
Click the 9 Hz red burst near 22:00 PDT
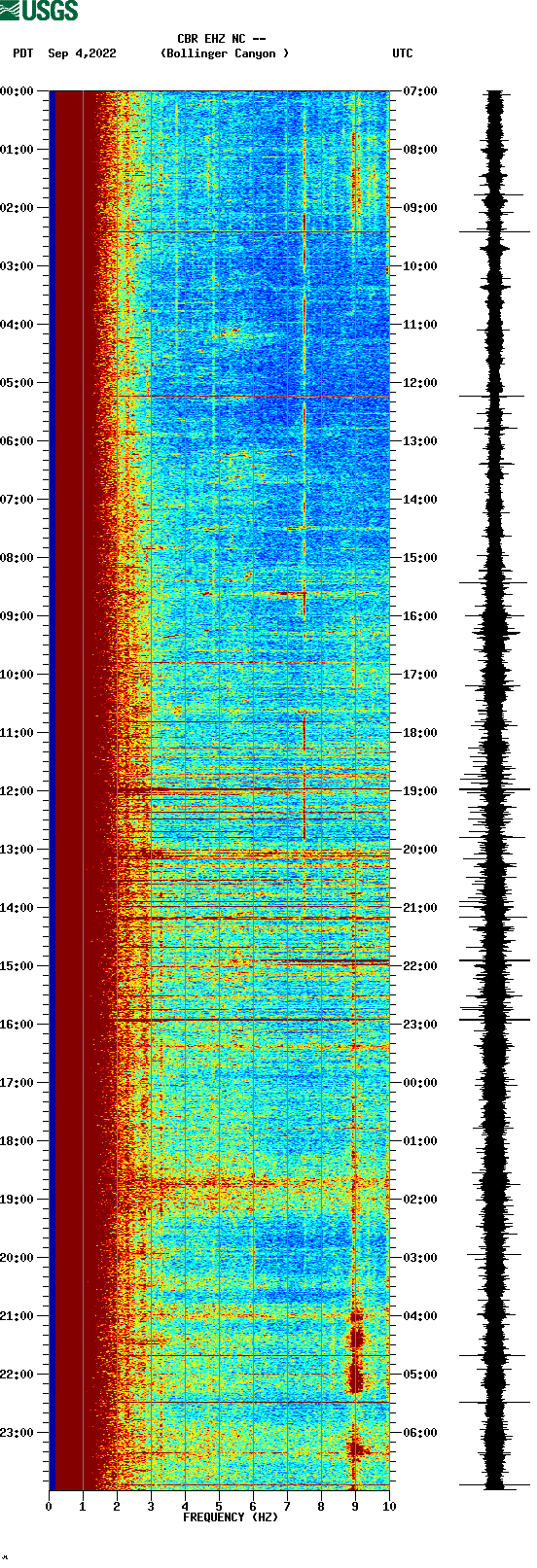pos(355,1377)
